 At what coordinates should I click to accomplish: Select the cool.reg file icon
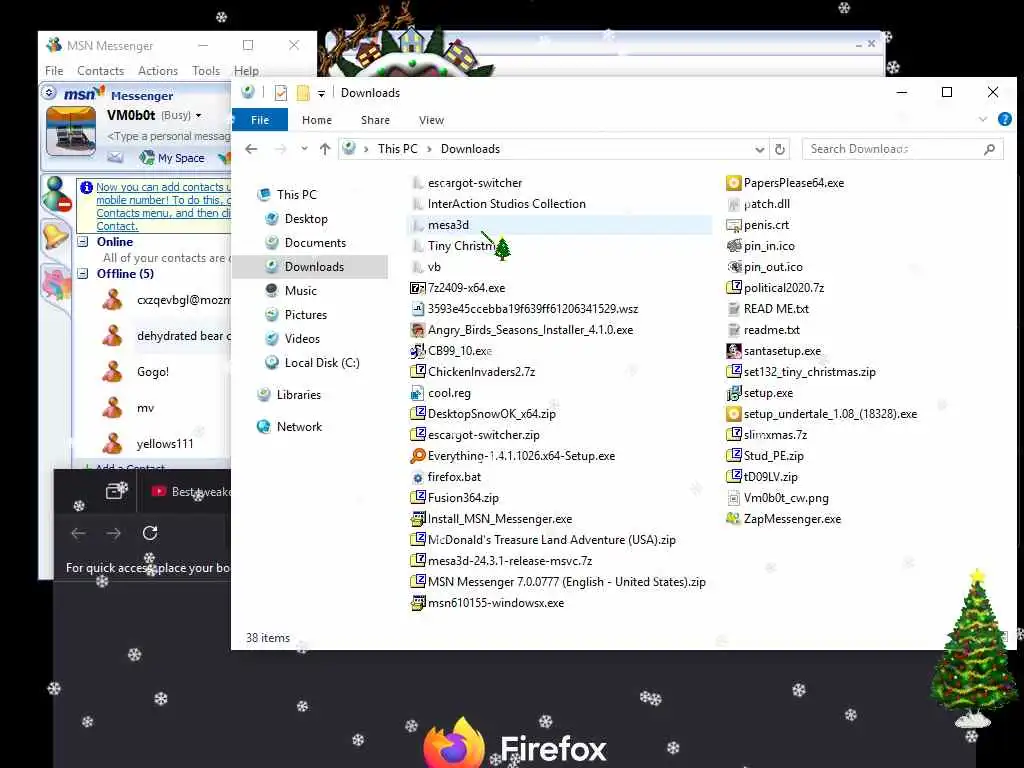click(x=417, y=393)
